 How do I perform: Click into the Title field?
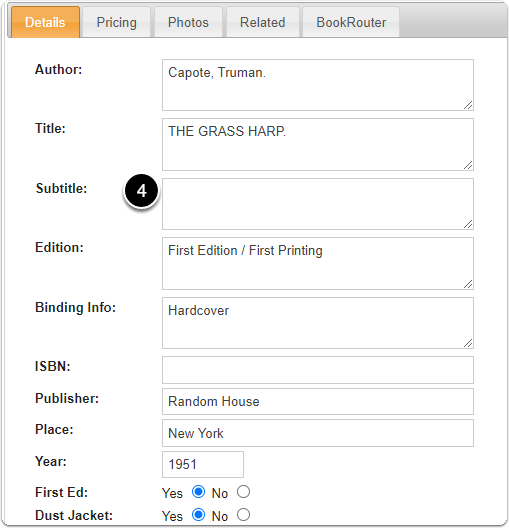[318, 144]
